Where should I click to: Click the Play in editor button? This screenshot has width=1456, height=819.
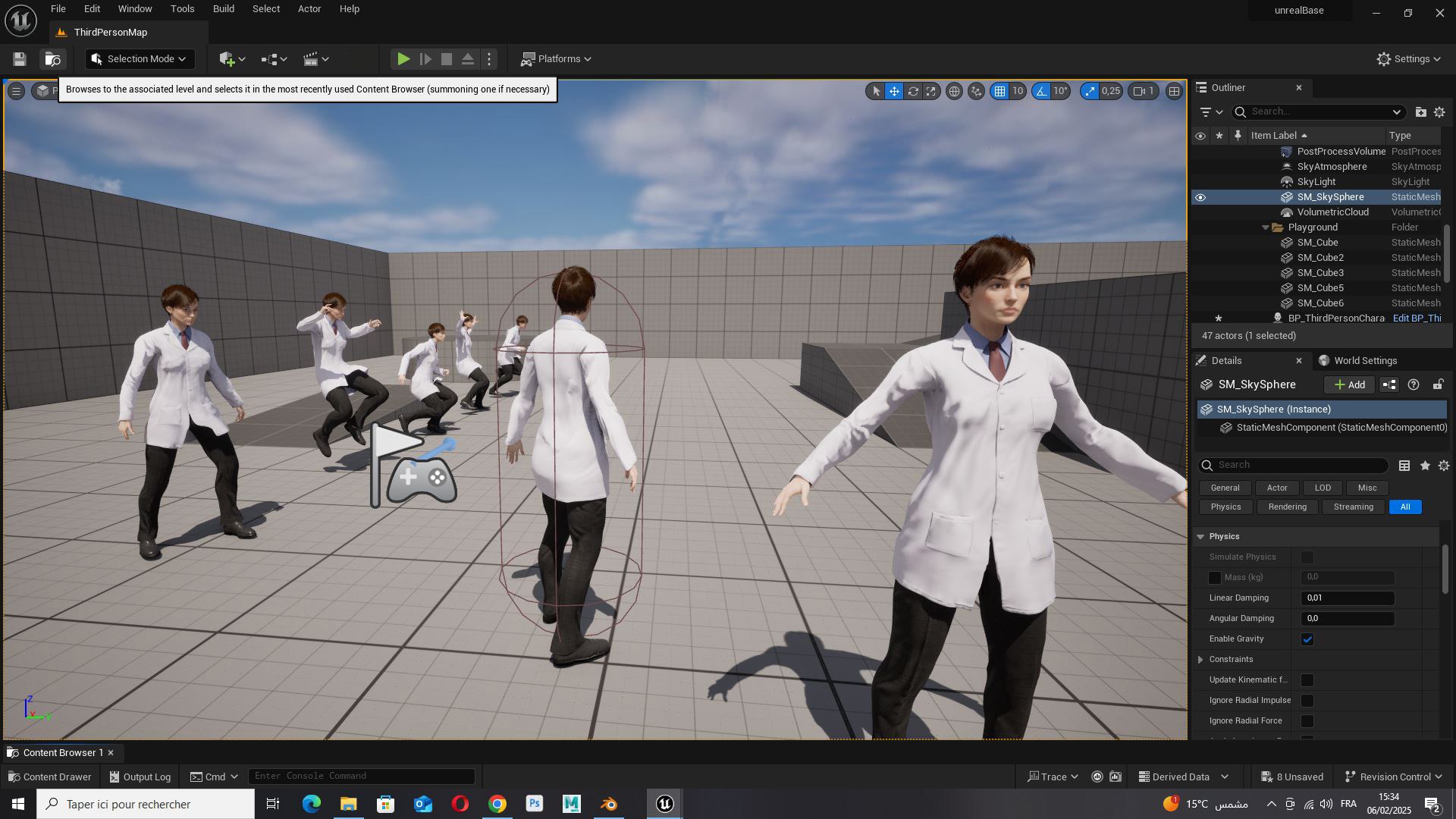pos(403,59)
